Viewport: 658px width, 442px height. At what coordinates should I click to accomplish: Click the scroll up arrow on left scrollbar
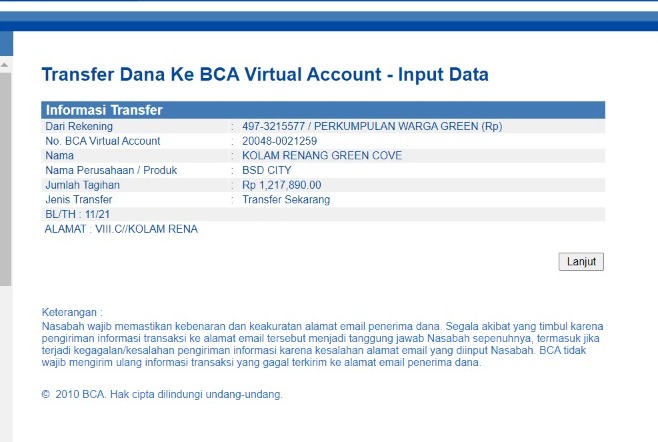[x=5, y=65]
